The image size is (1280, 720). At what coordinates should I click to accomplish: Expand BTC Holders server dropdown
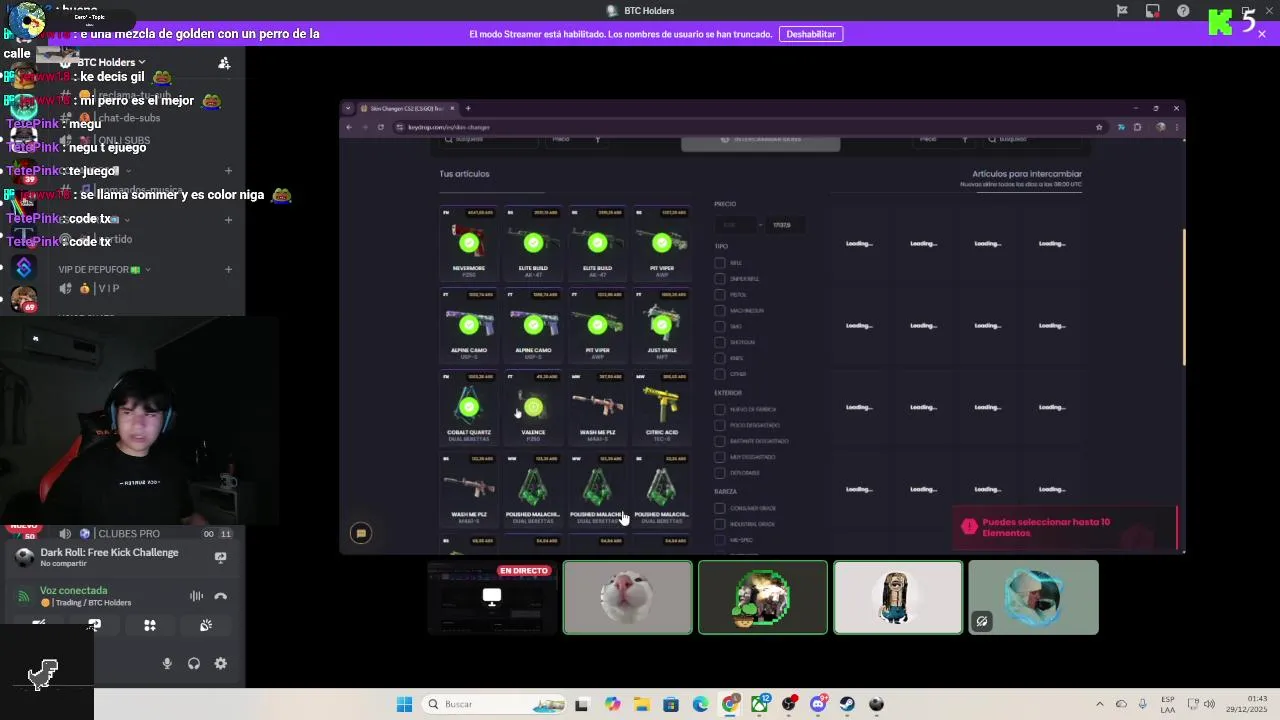pyautogui.click(x=142, y=62)
